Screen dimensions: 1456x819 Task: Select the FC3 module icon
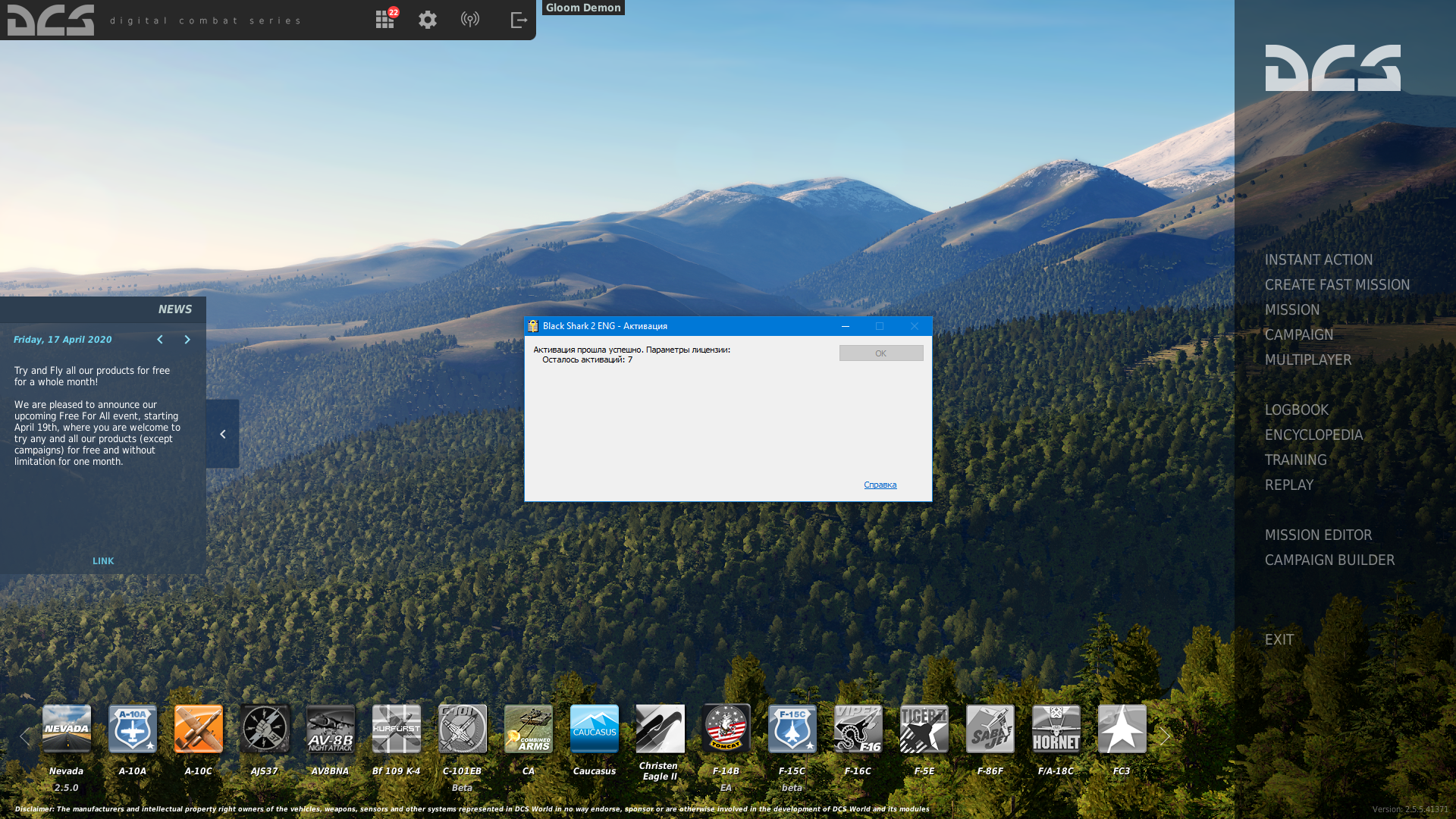coord(1122,729)
